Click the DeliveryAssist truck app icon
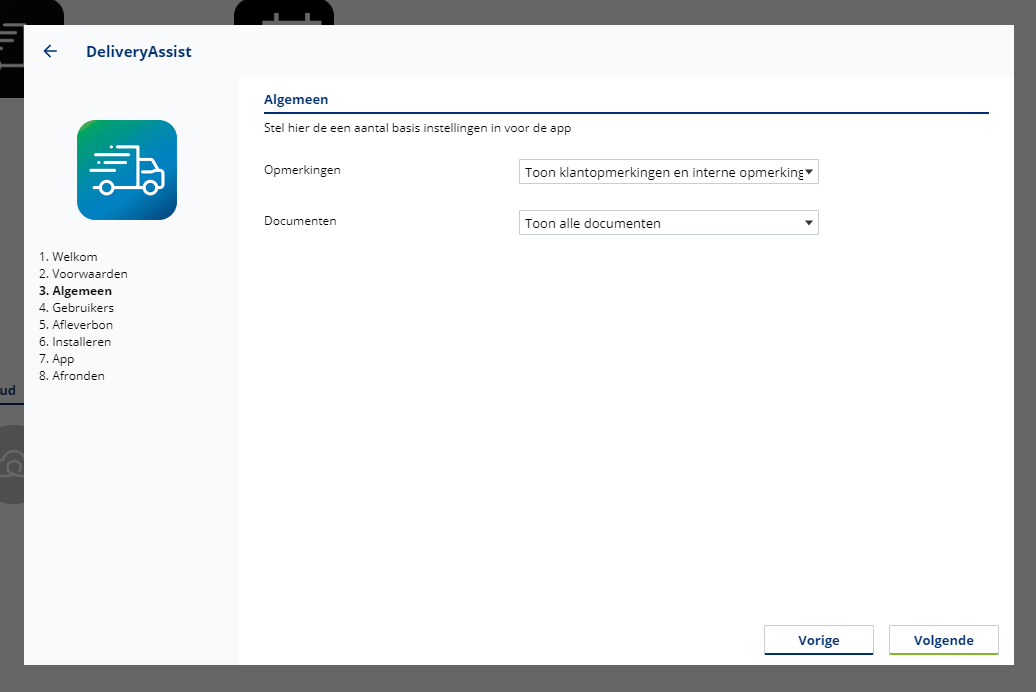The height and width of the screenshot is (692, 1036). 127,170
